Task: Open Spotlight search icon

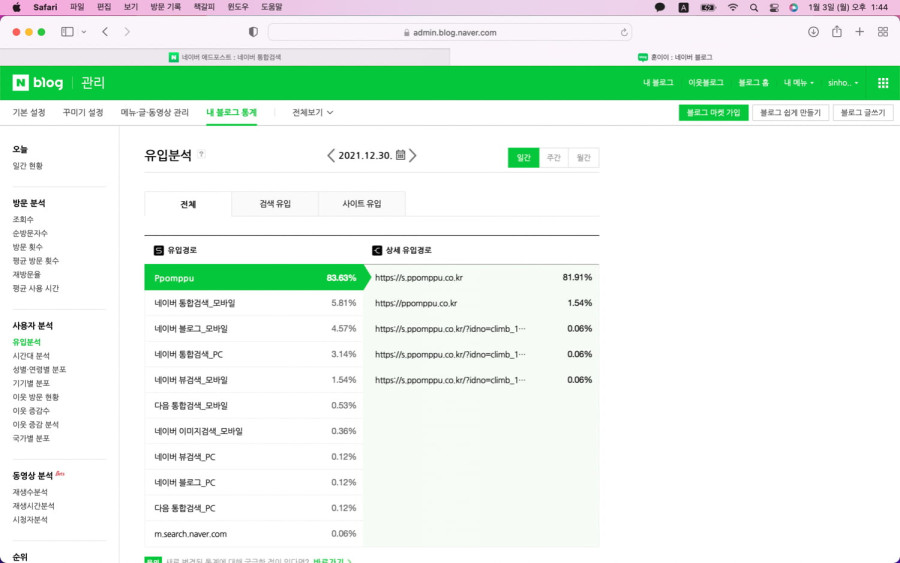Action: pyautogui.click(x=754, y=7)
